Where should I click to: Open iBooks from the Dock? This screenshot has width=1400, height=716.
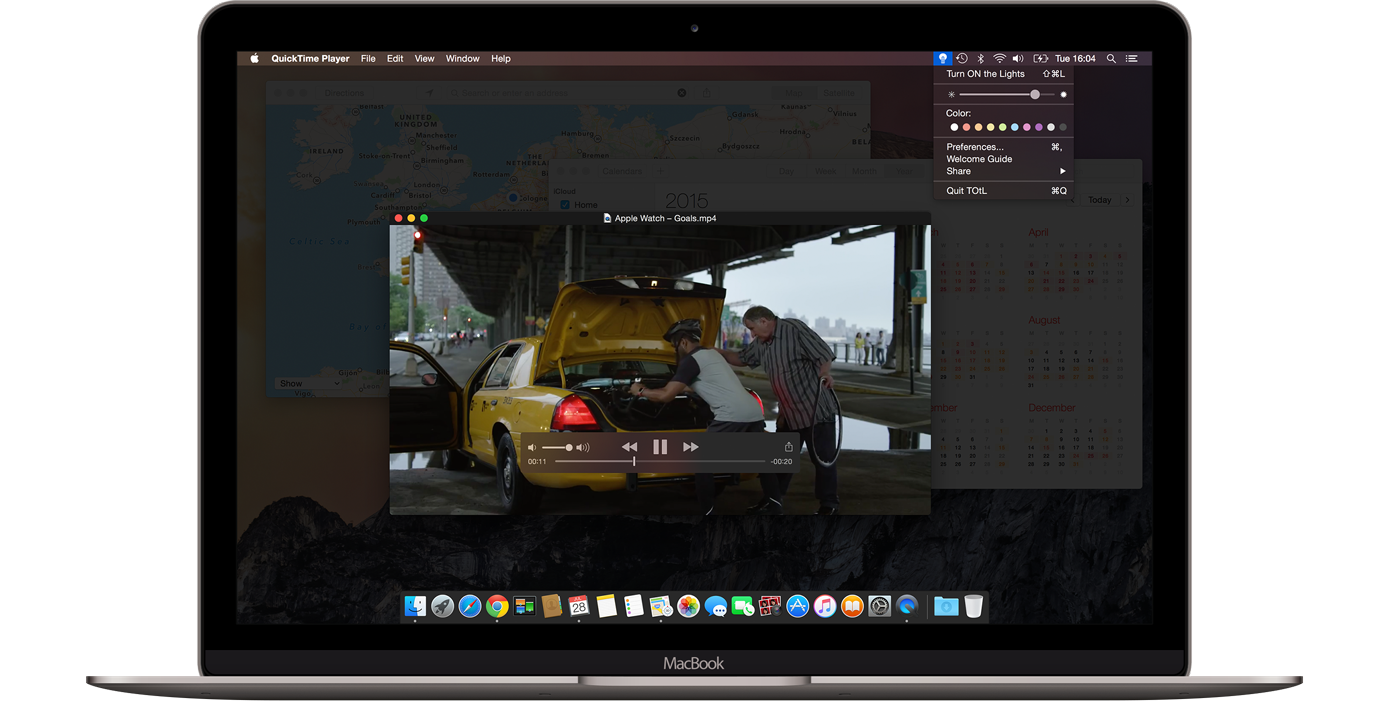coord(852,606)
